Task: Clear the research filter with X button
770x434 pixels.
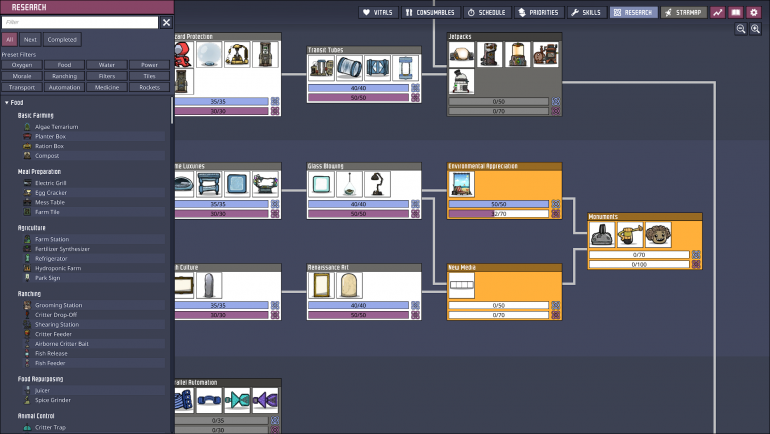Action: [166, 22]
